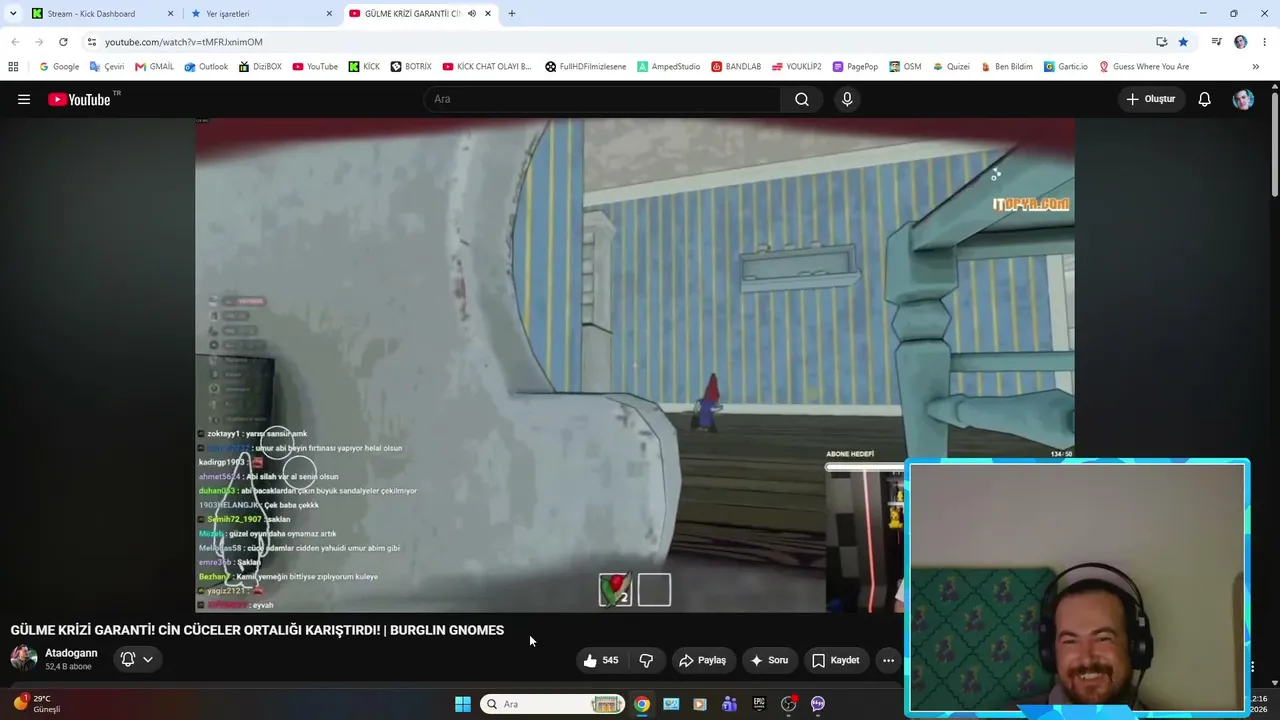This screenshot has width=1280, height=720.
Task: Open Chrome from the Windows taskbar
Action: 642,704
